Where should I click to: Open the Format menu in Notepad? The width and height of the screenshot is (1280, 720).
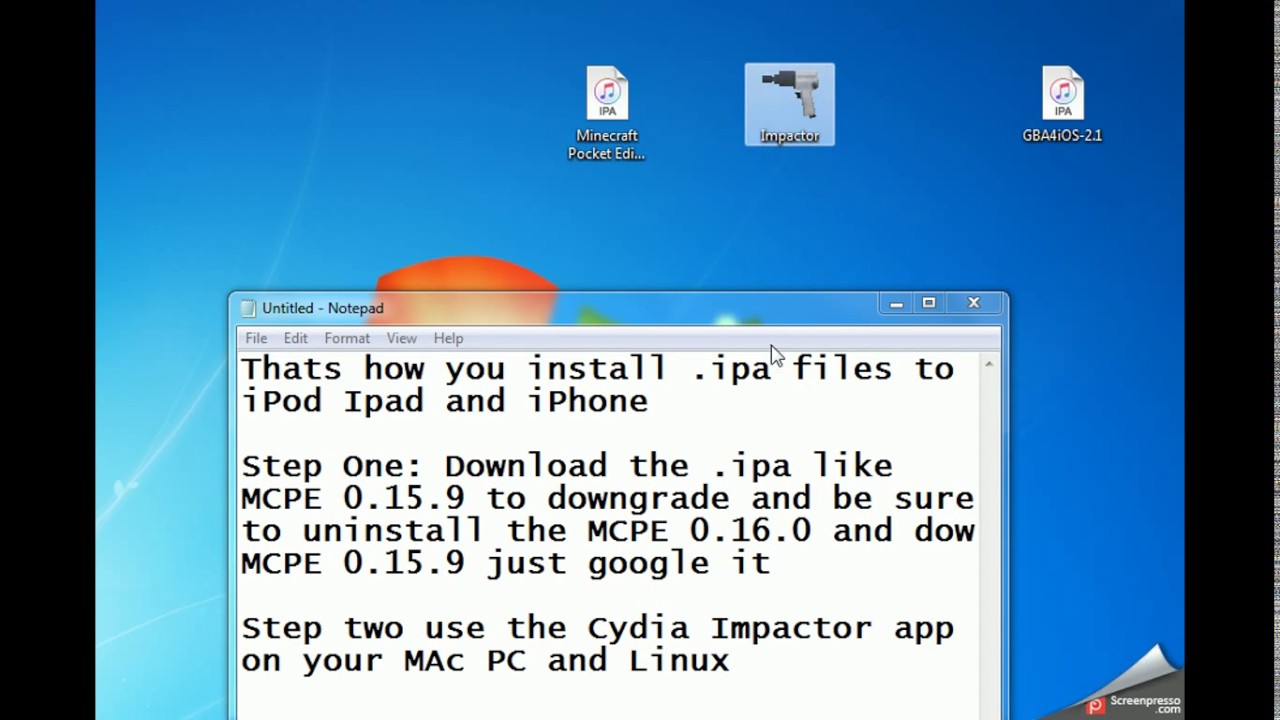(347, 338)
